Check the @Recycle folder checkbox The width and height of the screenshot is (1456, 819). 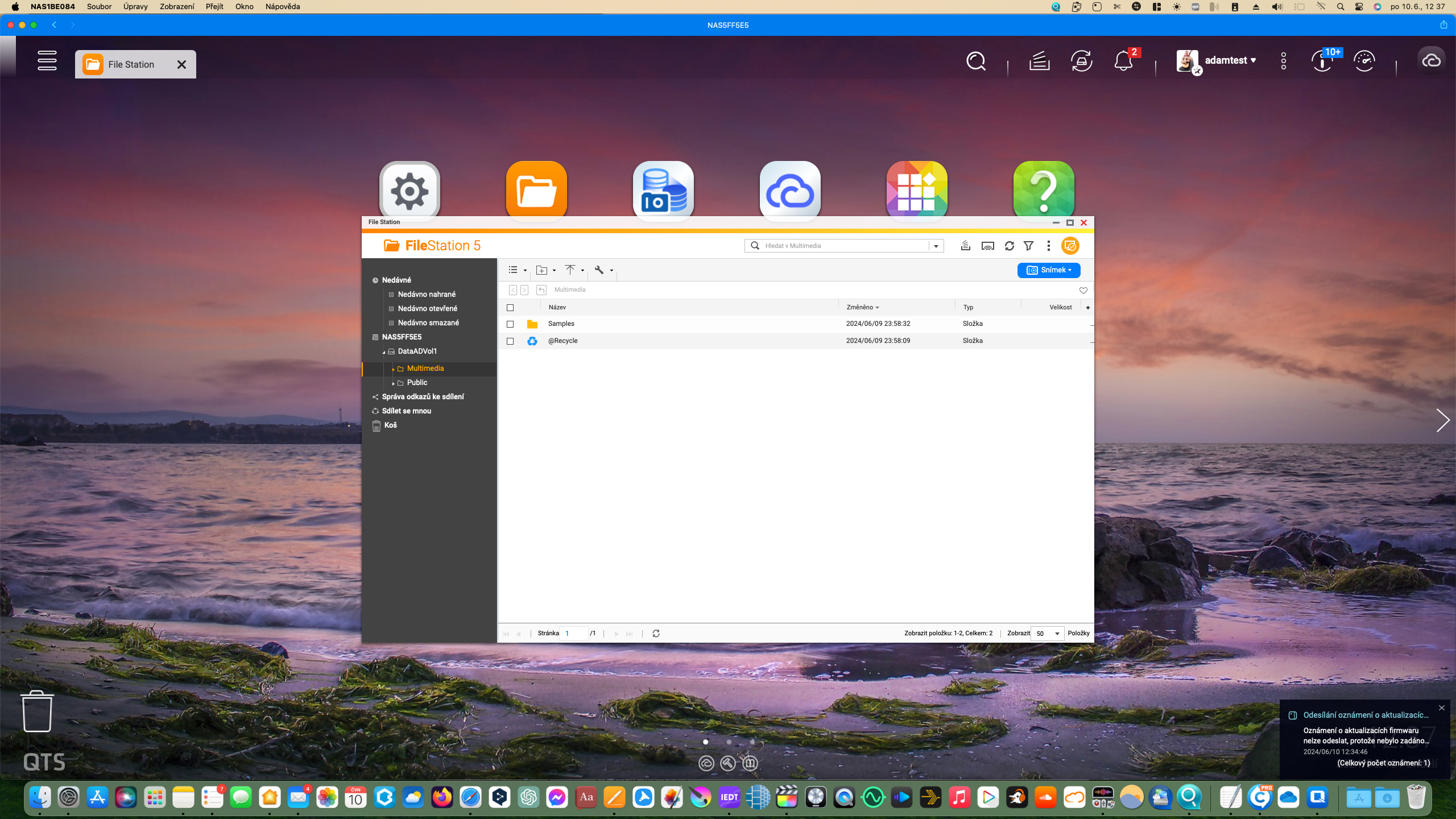(510, 341)
